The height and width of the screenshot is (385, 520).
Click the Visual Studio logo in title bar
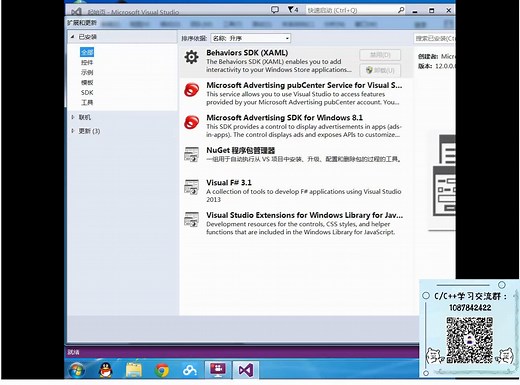(76, 12)
